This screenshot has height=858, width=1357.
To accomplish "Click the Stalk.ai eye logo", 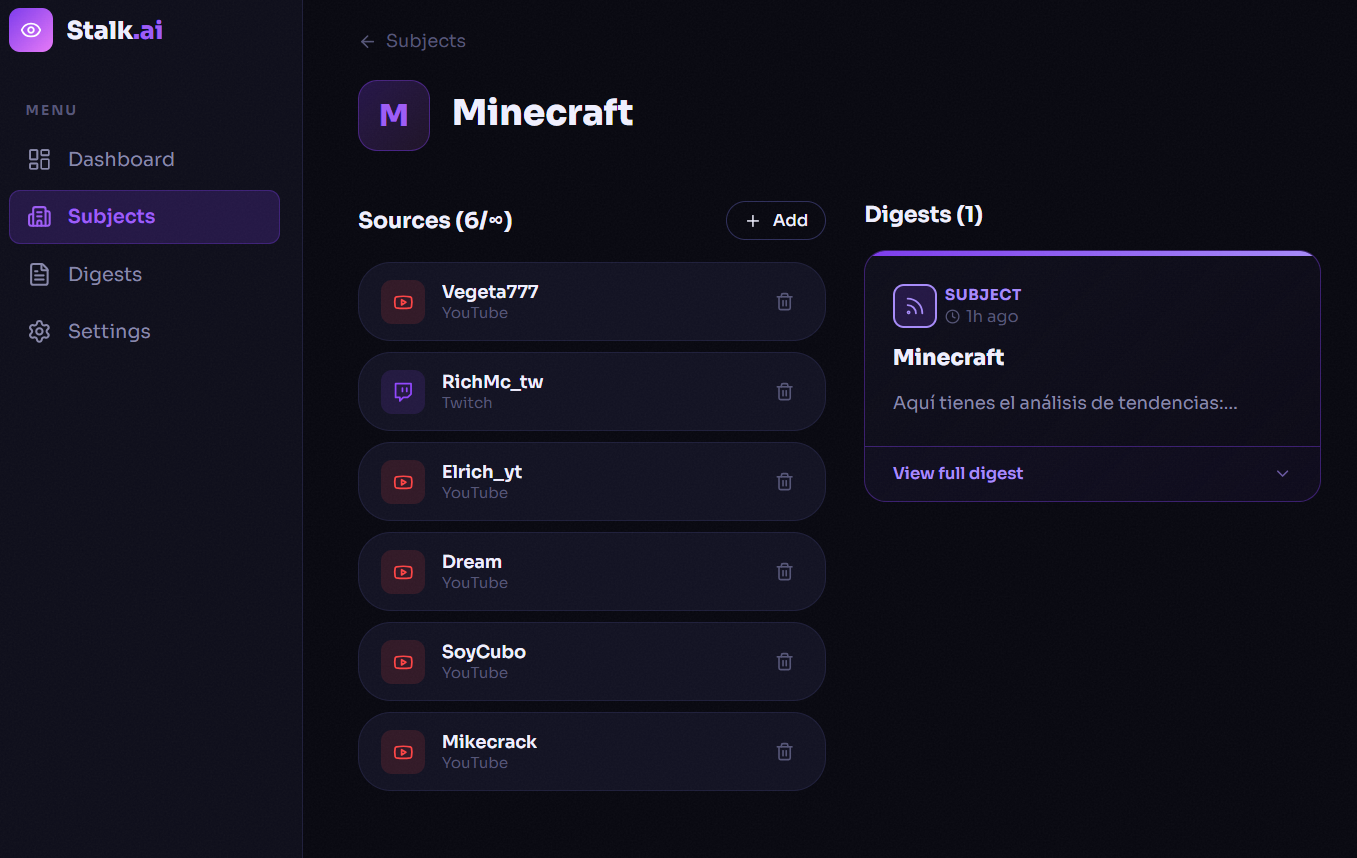I will (x=31, y=30).
